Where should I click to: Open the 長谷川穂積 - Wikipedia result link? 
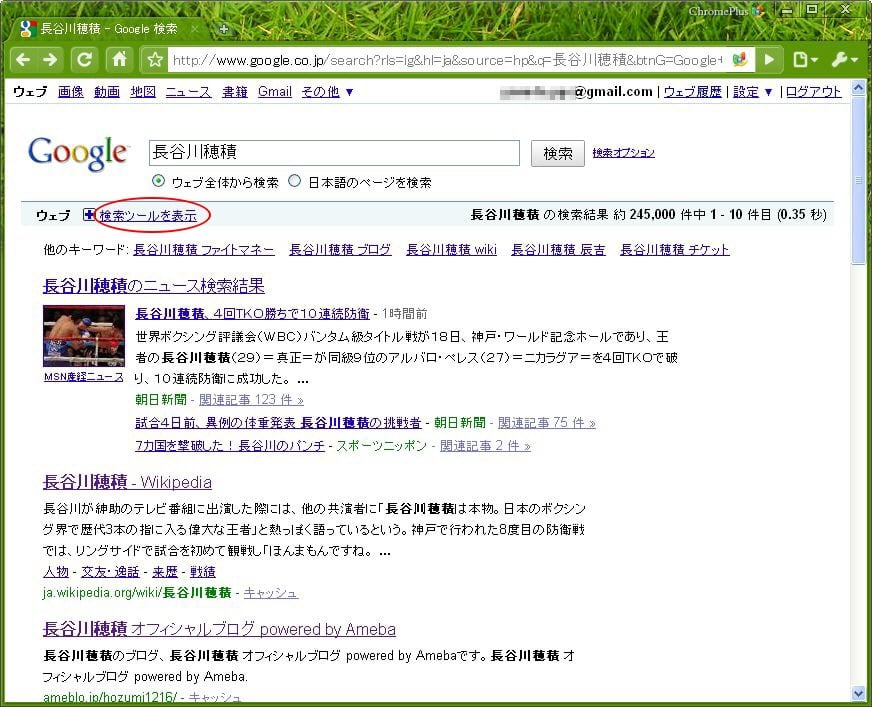click(x=127, y=481)
